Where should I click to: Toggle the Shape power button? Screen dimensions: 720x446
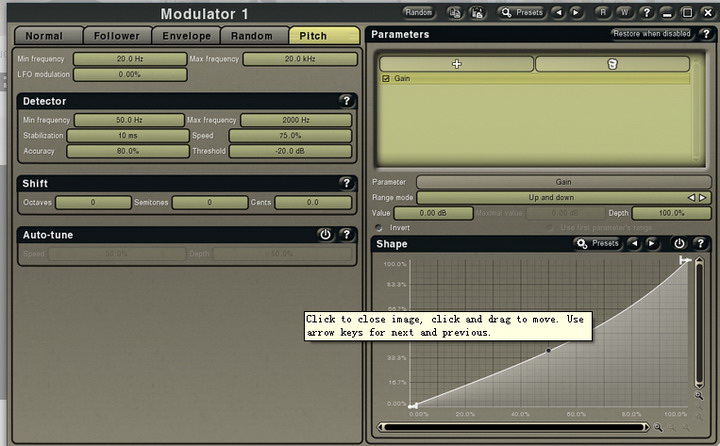(679, 243)
